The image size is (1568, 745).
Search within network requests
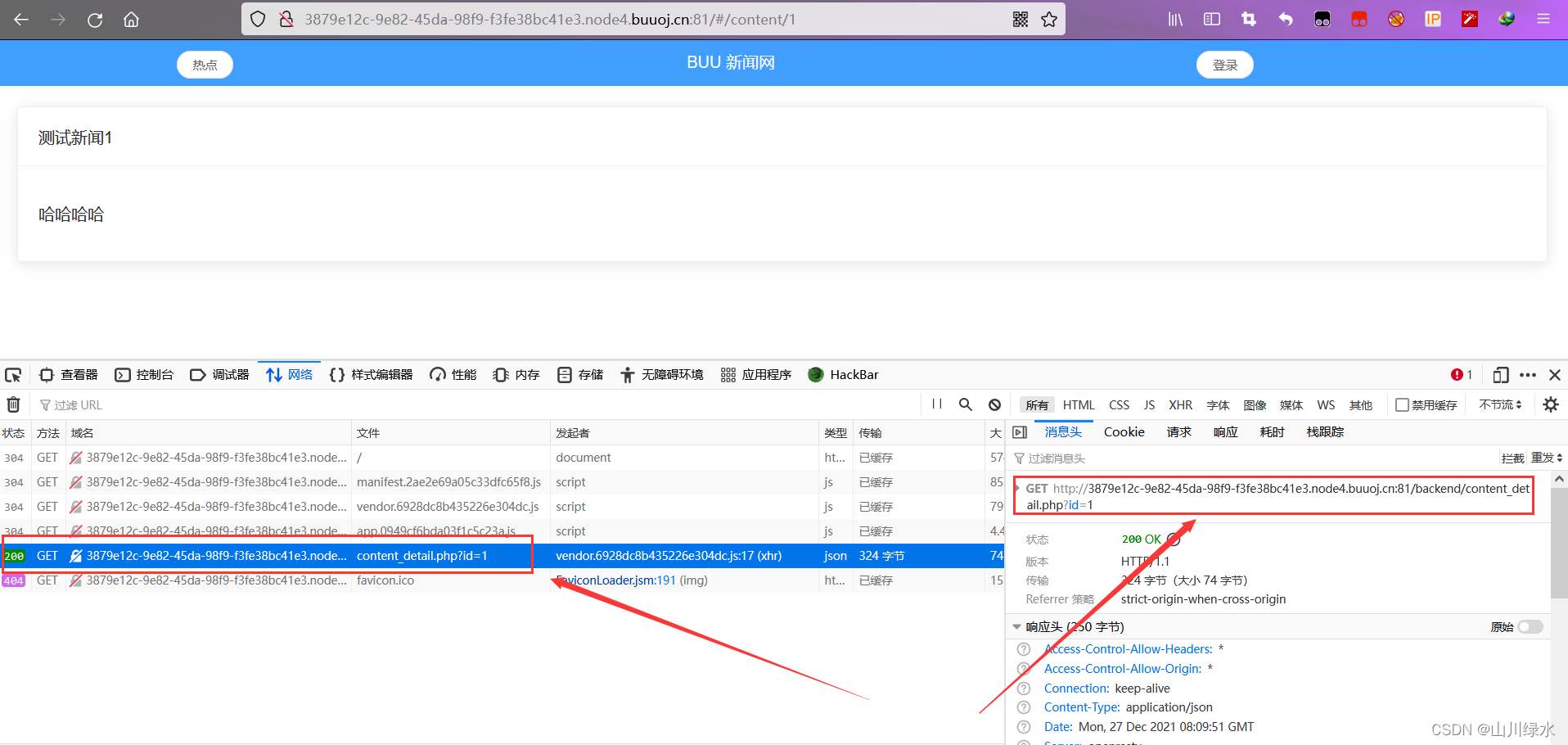pyautogui.click(x=966, y=404)
